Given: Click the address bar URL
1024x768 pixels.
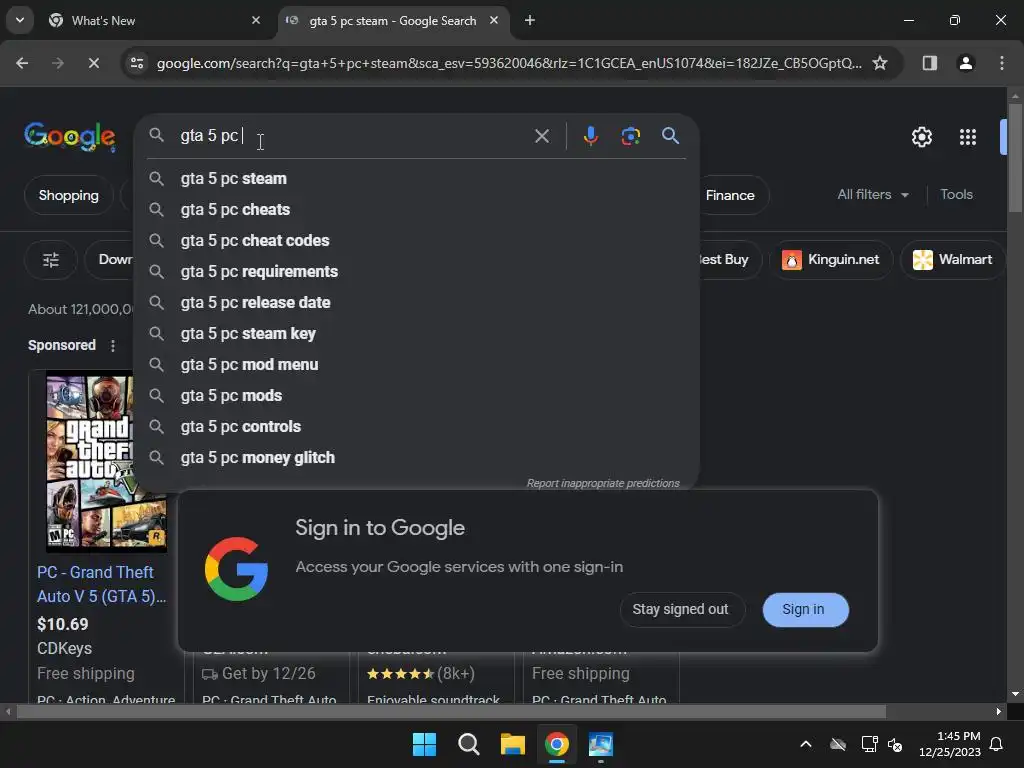Looking at the screenshot, I should (509, 63).
